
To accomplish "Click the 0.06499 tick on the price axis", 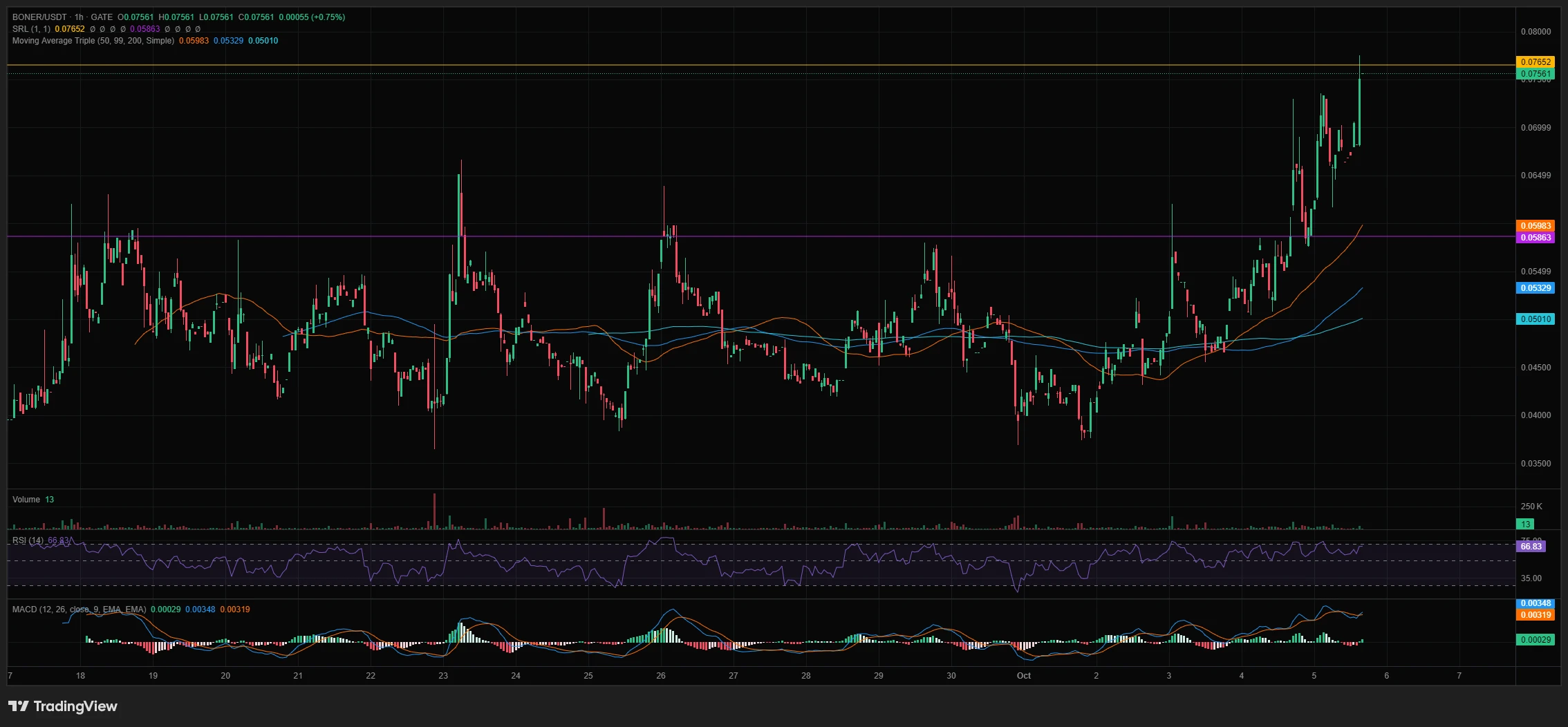I will [x=1536, y=176].
